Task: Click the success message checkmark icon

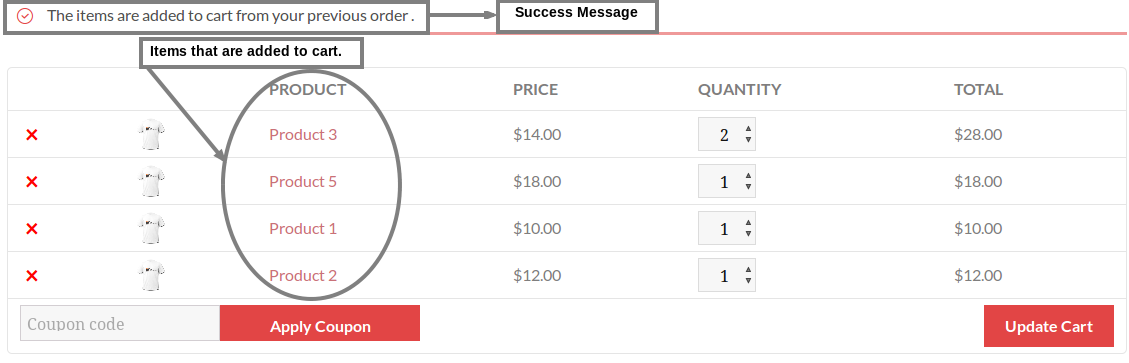Action: 25,16
